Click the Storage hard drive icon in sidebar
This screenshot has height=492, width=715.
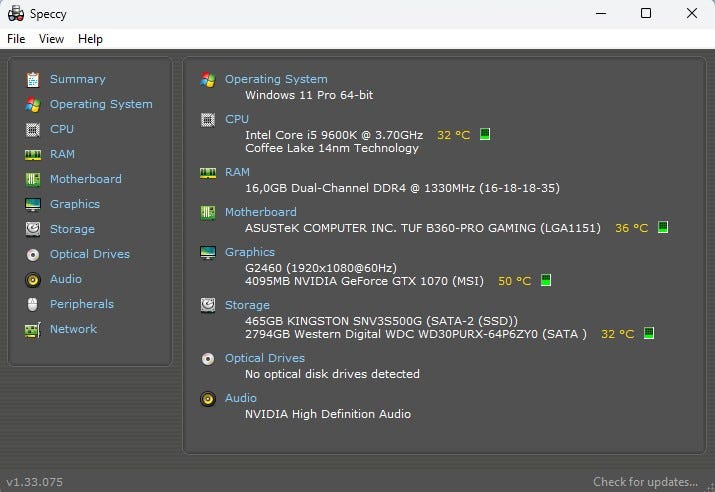tap(33, 229)
